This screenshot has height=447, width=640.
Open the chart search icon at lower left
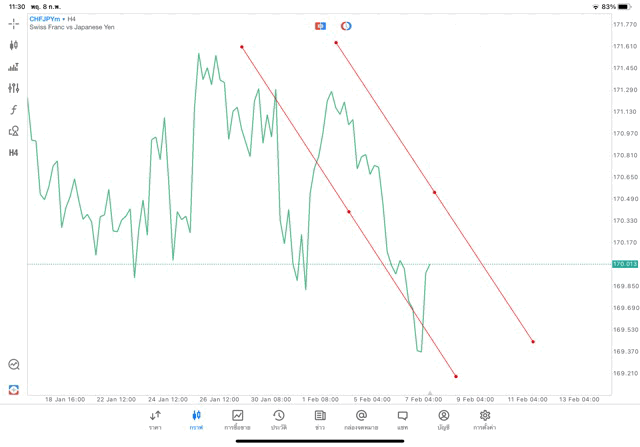[x=14, y=365]
